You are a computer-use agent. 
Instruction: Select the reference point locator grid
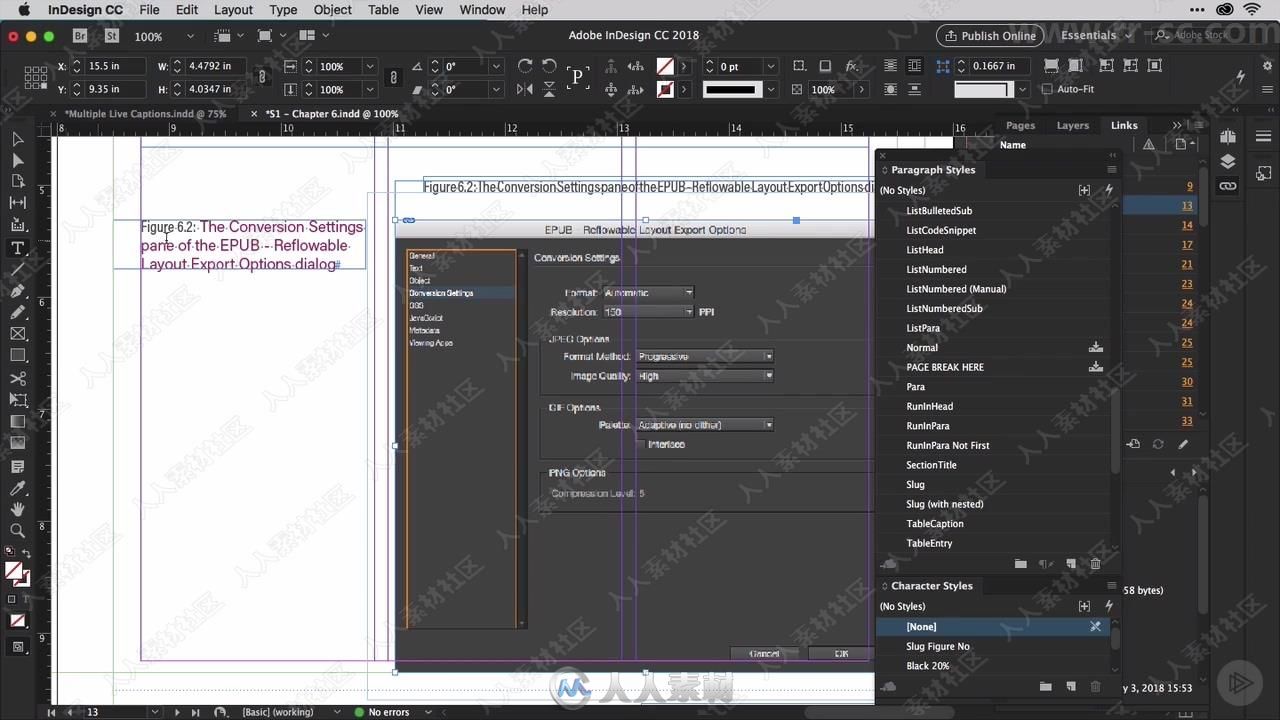click(x=36, y=77)
